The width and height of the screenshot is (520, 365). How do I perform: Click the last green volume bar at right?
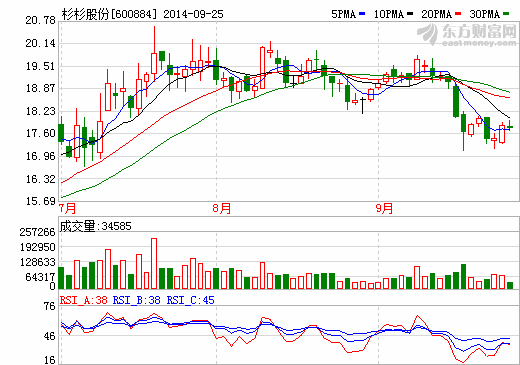pos(510,285)
